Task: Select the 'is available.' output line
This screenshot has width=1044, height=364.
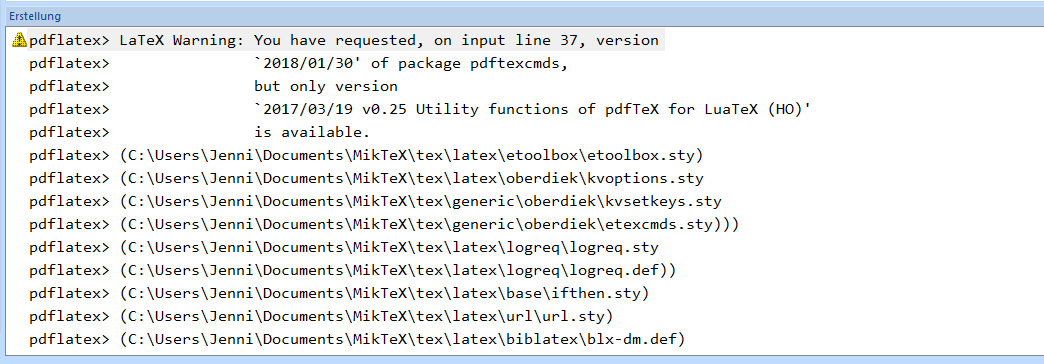Action: click(200, 132)
